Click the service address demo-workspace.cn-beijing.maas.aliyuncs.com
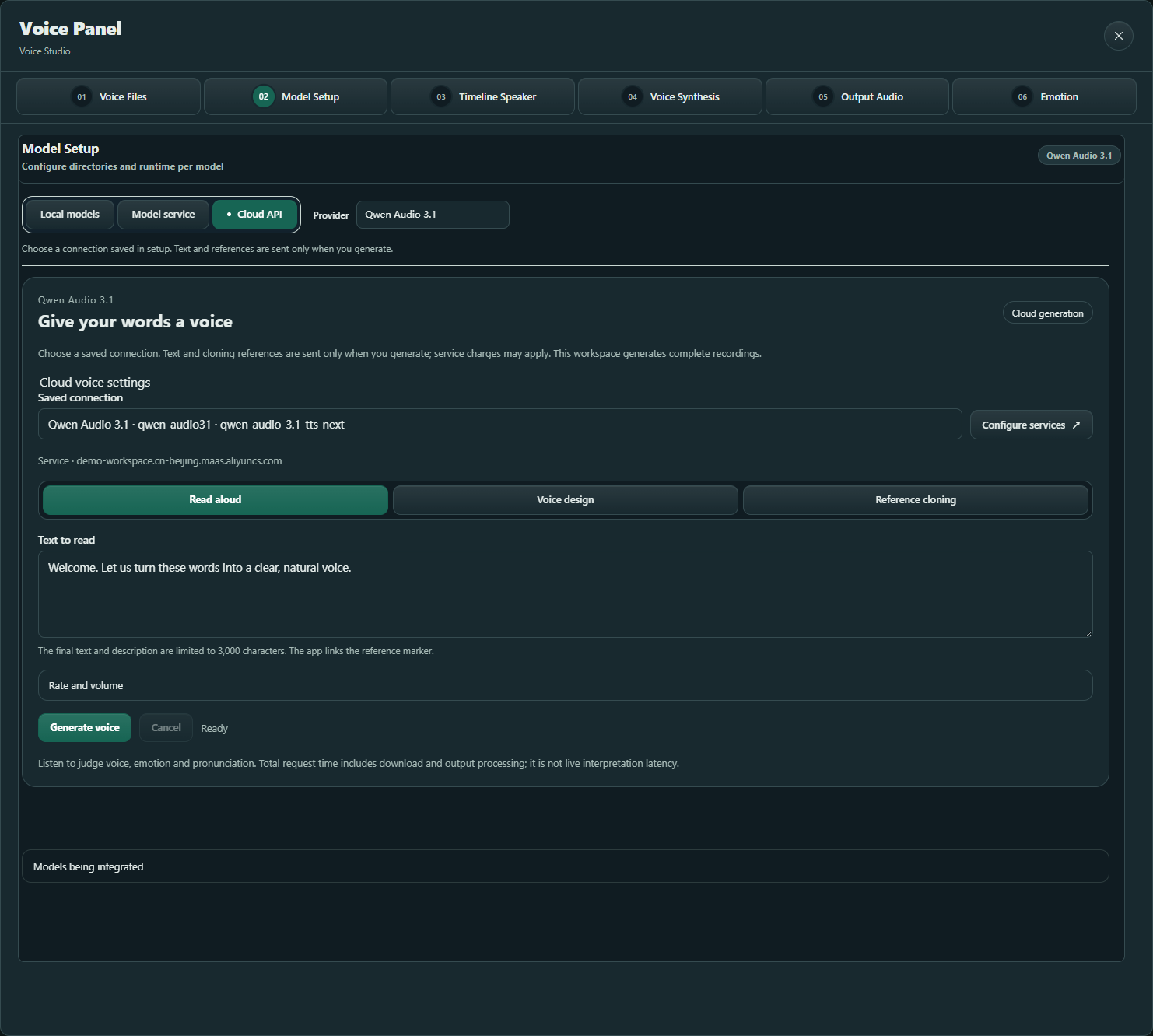This screenshot has width=1153, height=1036. pos(179,461)
